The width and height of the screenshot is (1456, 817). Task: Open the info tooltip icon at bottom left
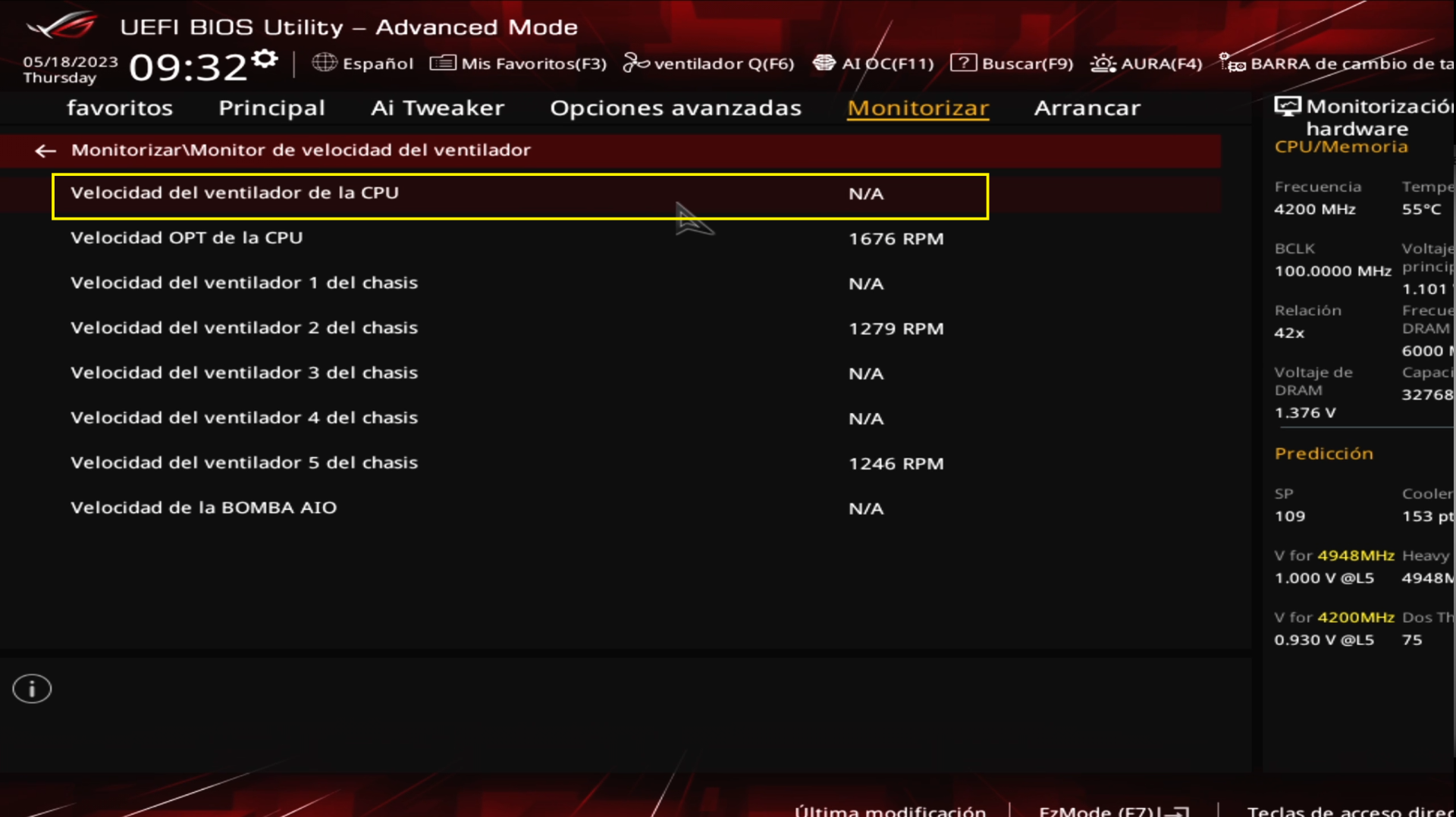(31, 688)
